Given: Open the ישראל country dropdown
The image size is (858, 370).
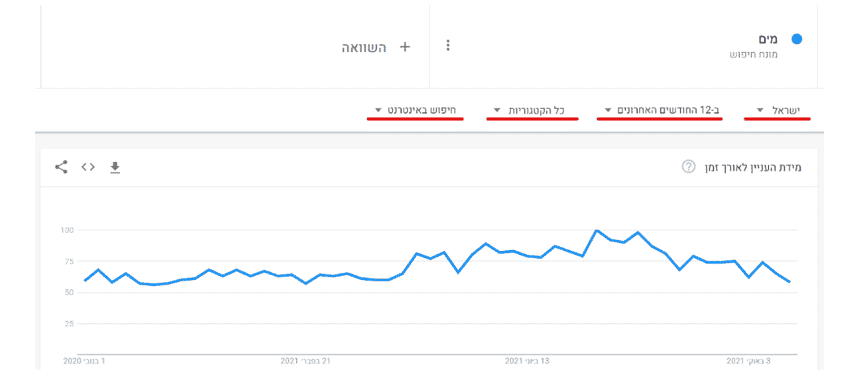Looking at the screenshot, I should coord(778,111).
